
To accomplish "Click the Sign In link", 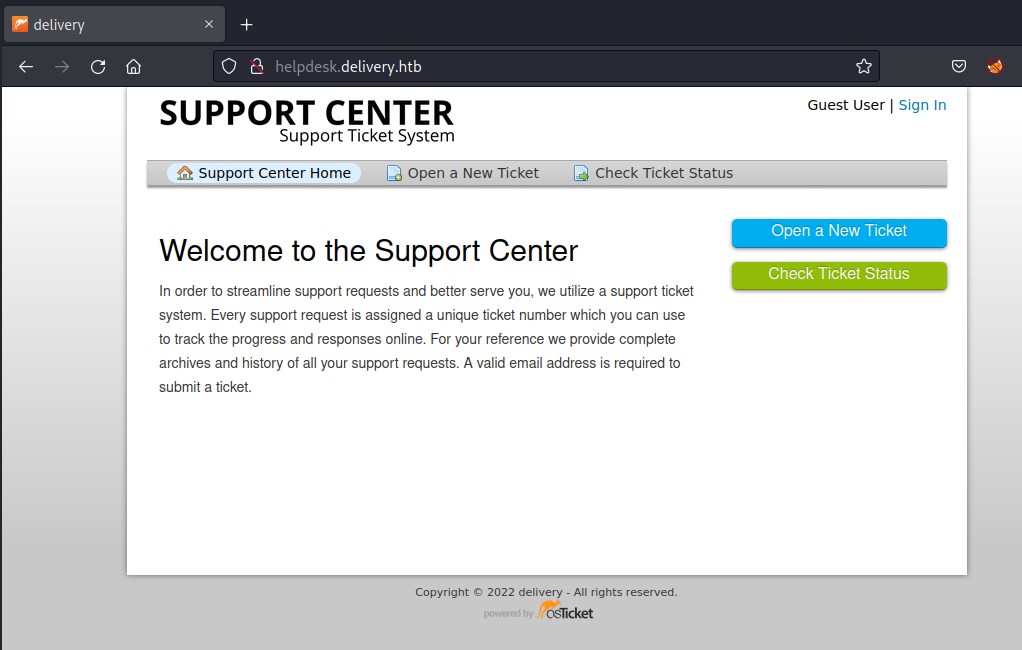I will [922, 105].
